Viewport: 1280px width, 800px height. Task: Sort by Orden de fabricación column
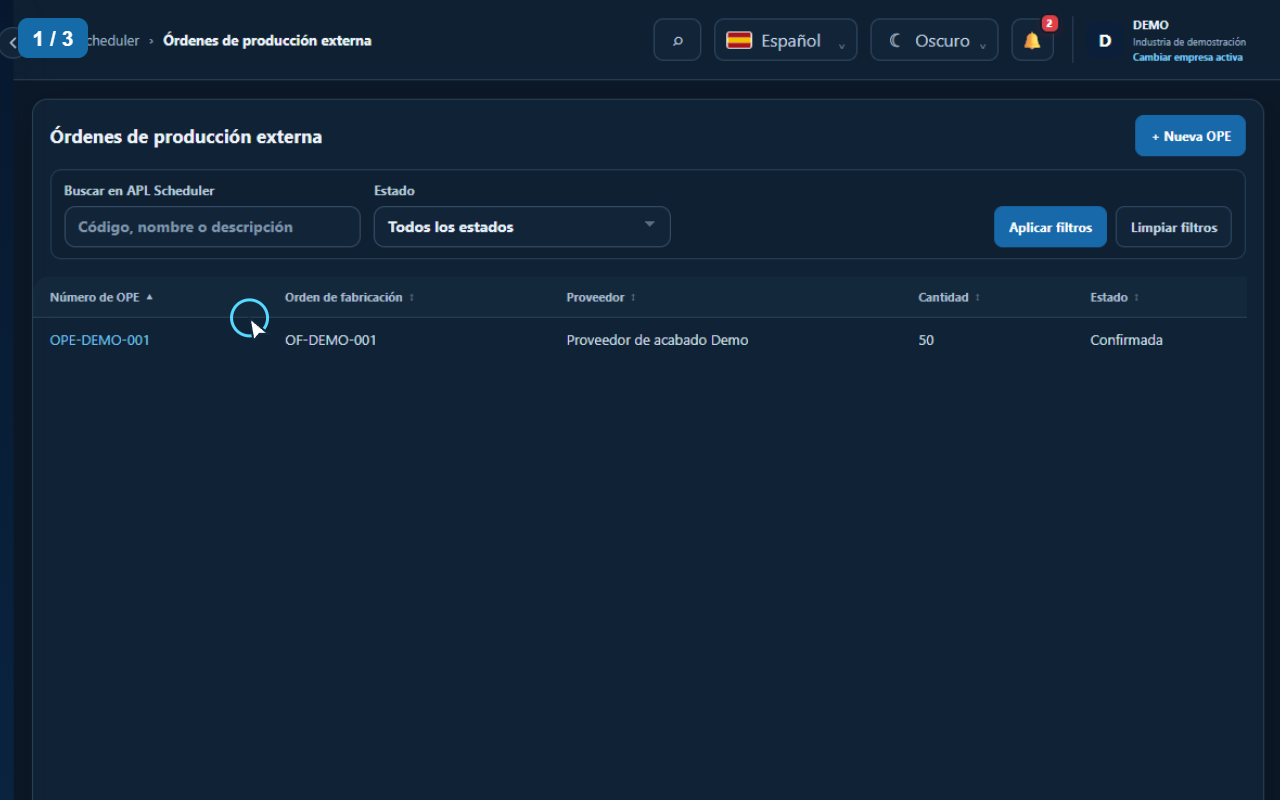tap(344, 297)
